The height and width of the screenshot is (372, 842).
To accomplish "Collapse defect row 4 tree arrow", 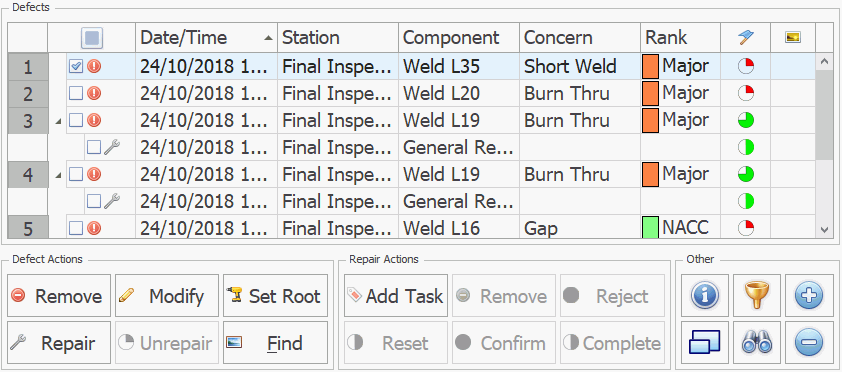I will [x=59, y=174].
